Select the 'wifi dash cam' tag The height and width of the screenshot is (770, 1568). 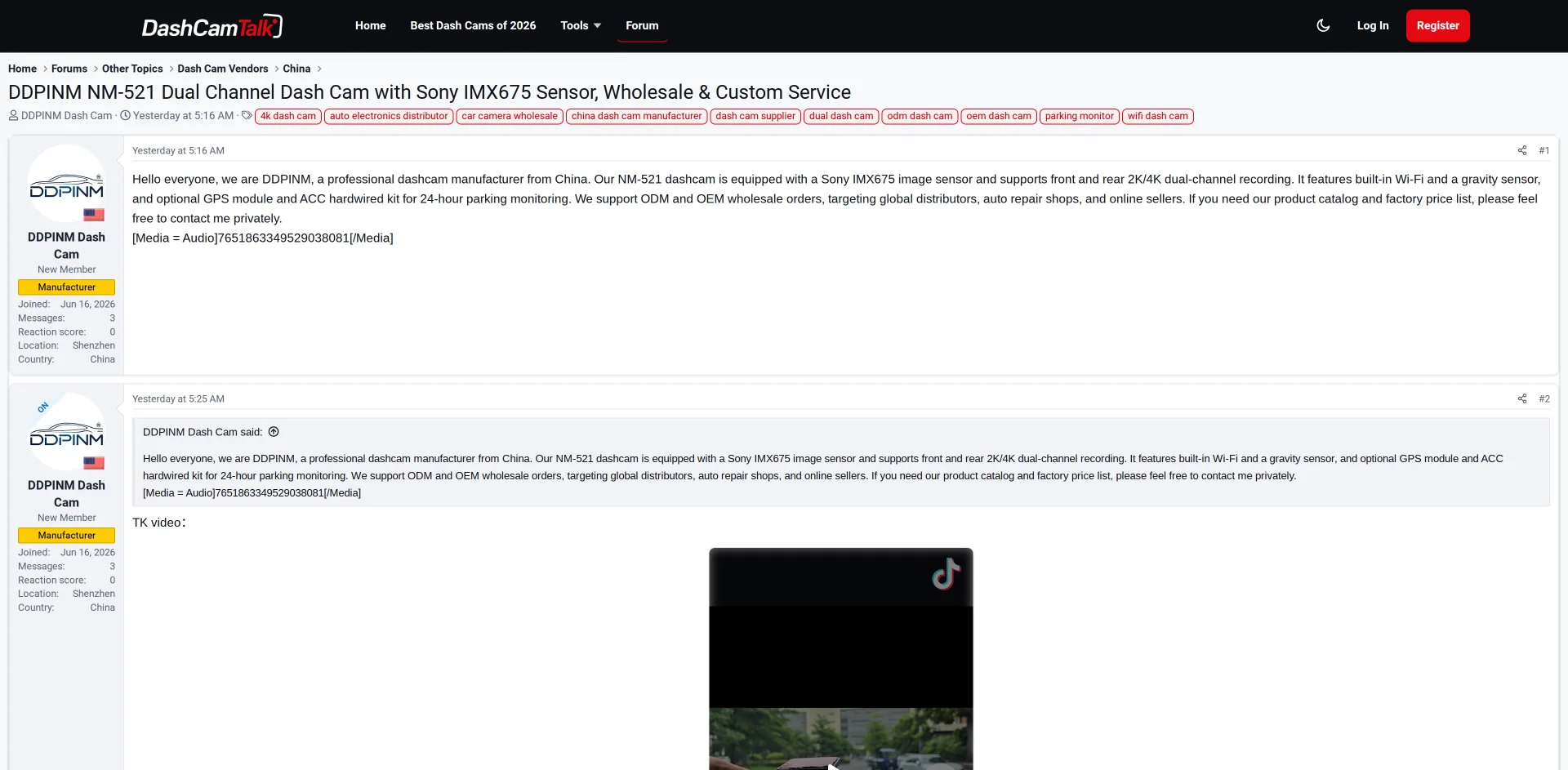coord(1158,116)
